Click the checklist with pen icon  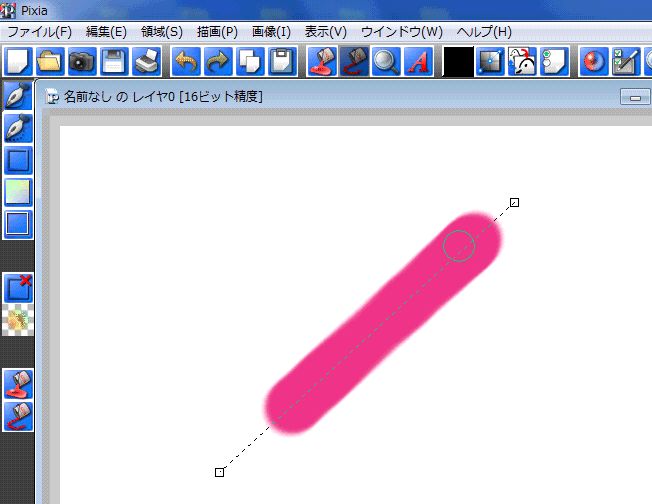tap(626, 62)
